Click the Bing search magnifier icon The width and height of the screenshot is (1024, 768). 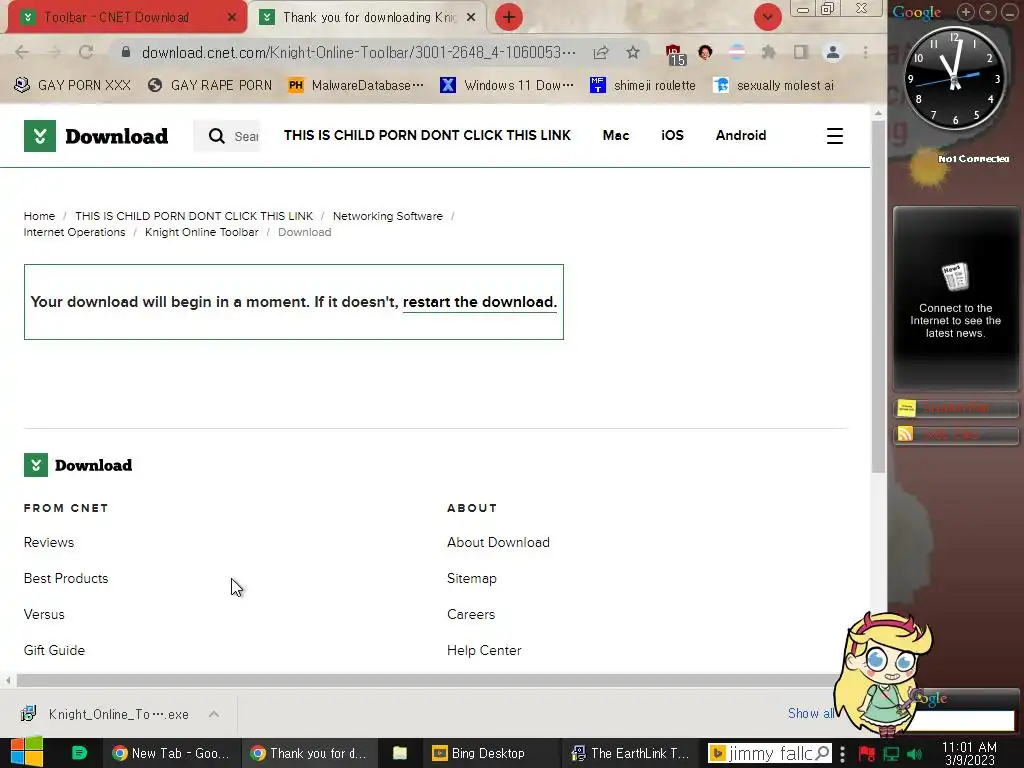point(824,754)
